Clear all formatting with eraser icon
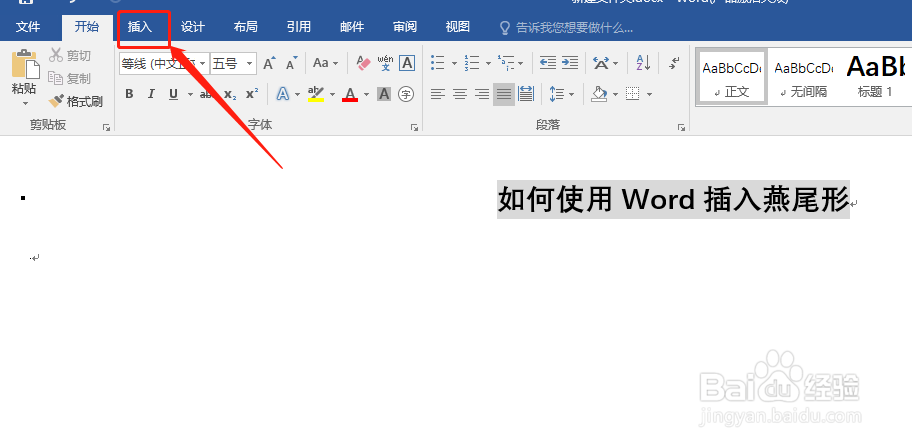The height and width of the screenshot is (447, 912). pyautogui.click(x=363, y=63)
